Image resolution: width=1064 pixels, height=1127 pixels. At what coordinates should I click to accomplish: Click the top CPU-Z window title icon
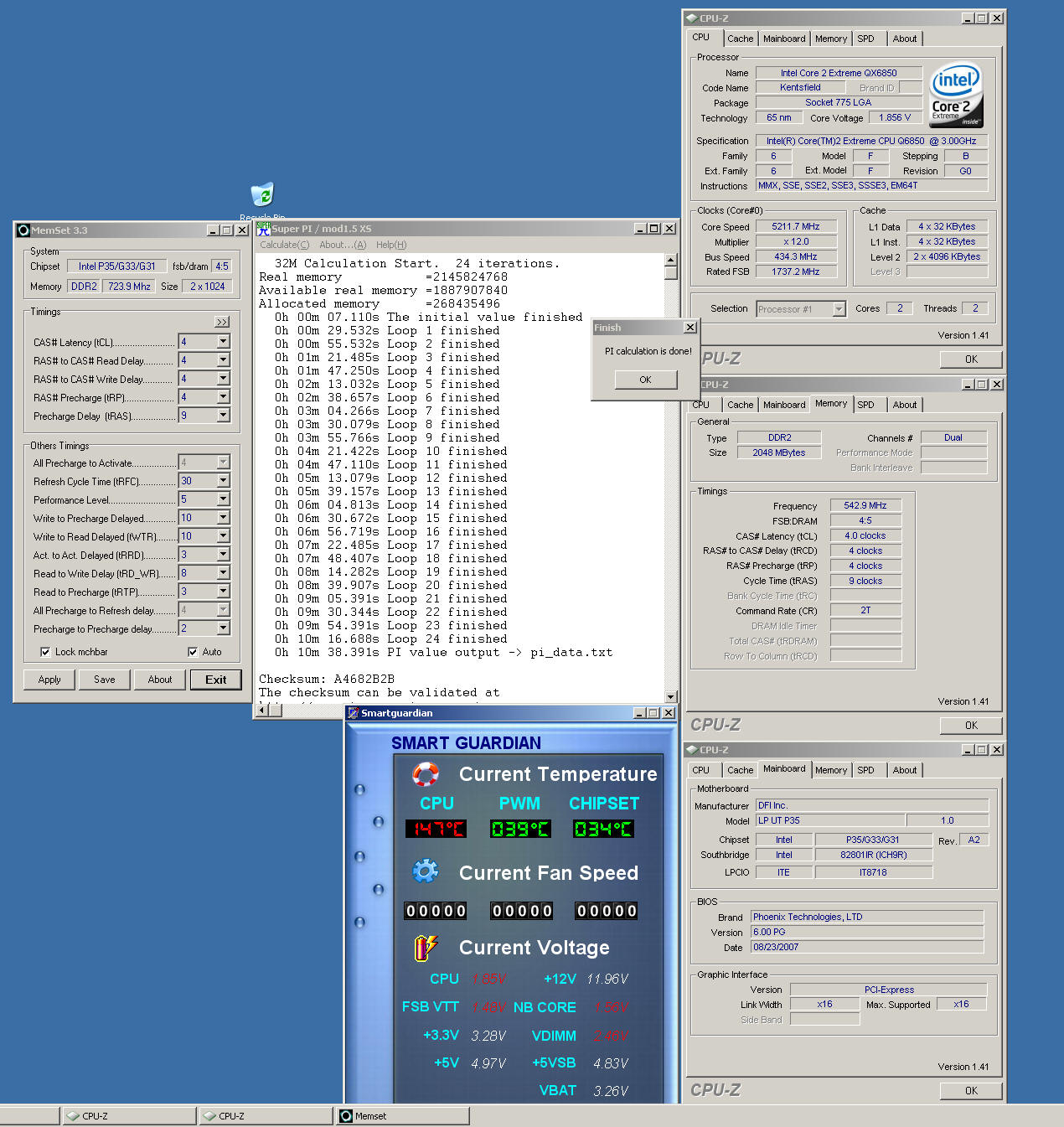click(691, 18)
